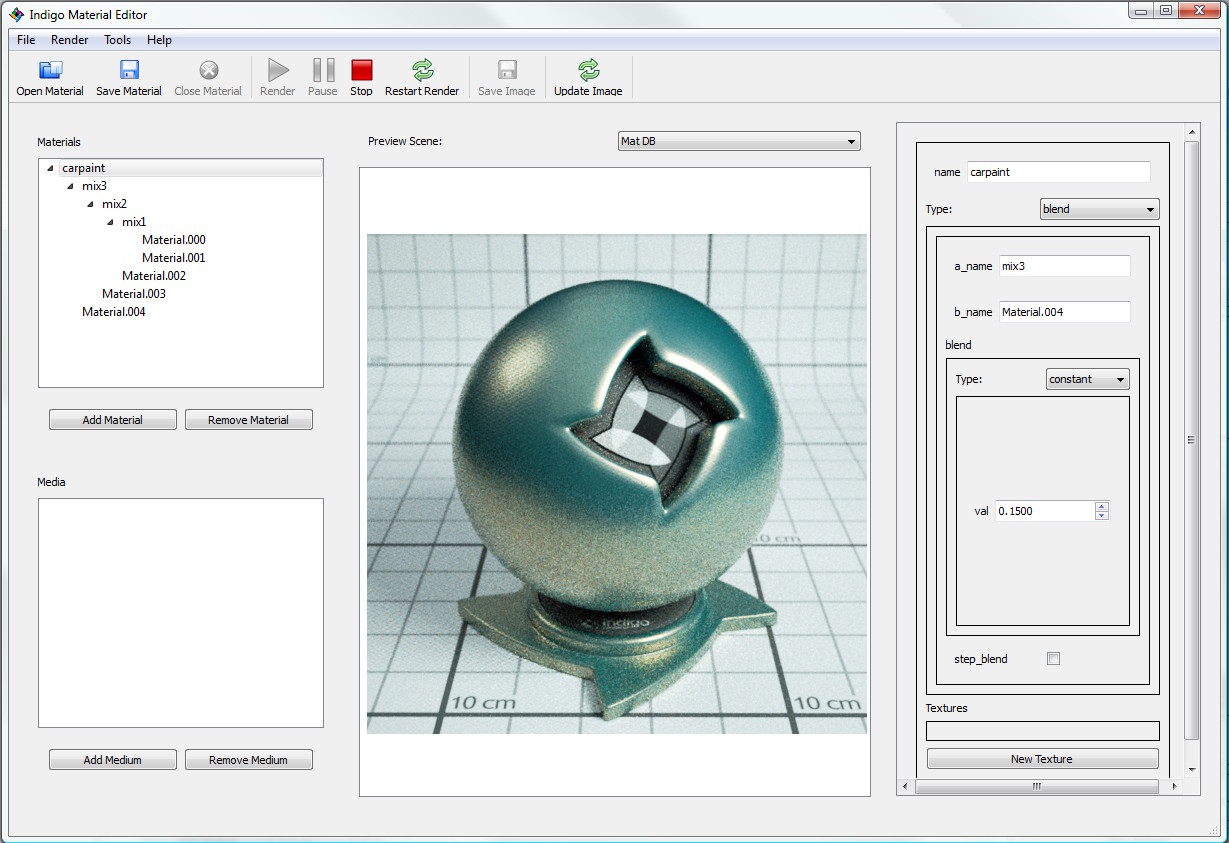
Task: Select Material.001 in the tree
Action: (174, 258)
